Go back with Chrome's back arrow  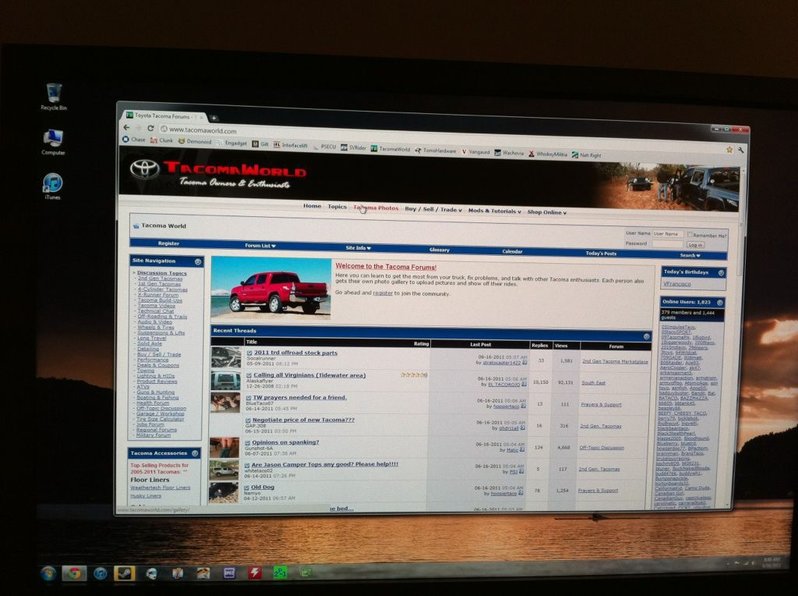[x=127, y=128]
